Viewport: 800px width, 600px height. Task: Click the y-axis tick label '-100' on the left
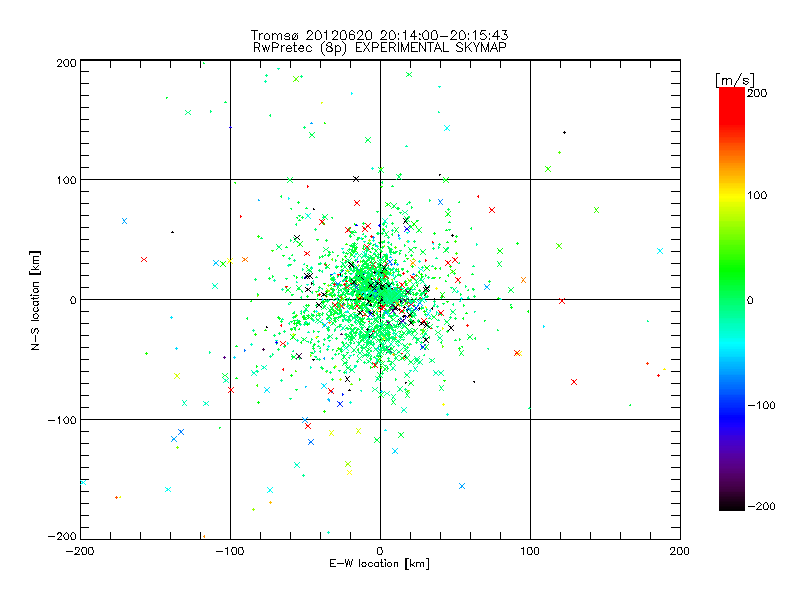pyautogui.click(x=62, y=420)
